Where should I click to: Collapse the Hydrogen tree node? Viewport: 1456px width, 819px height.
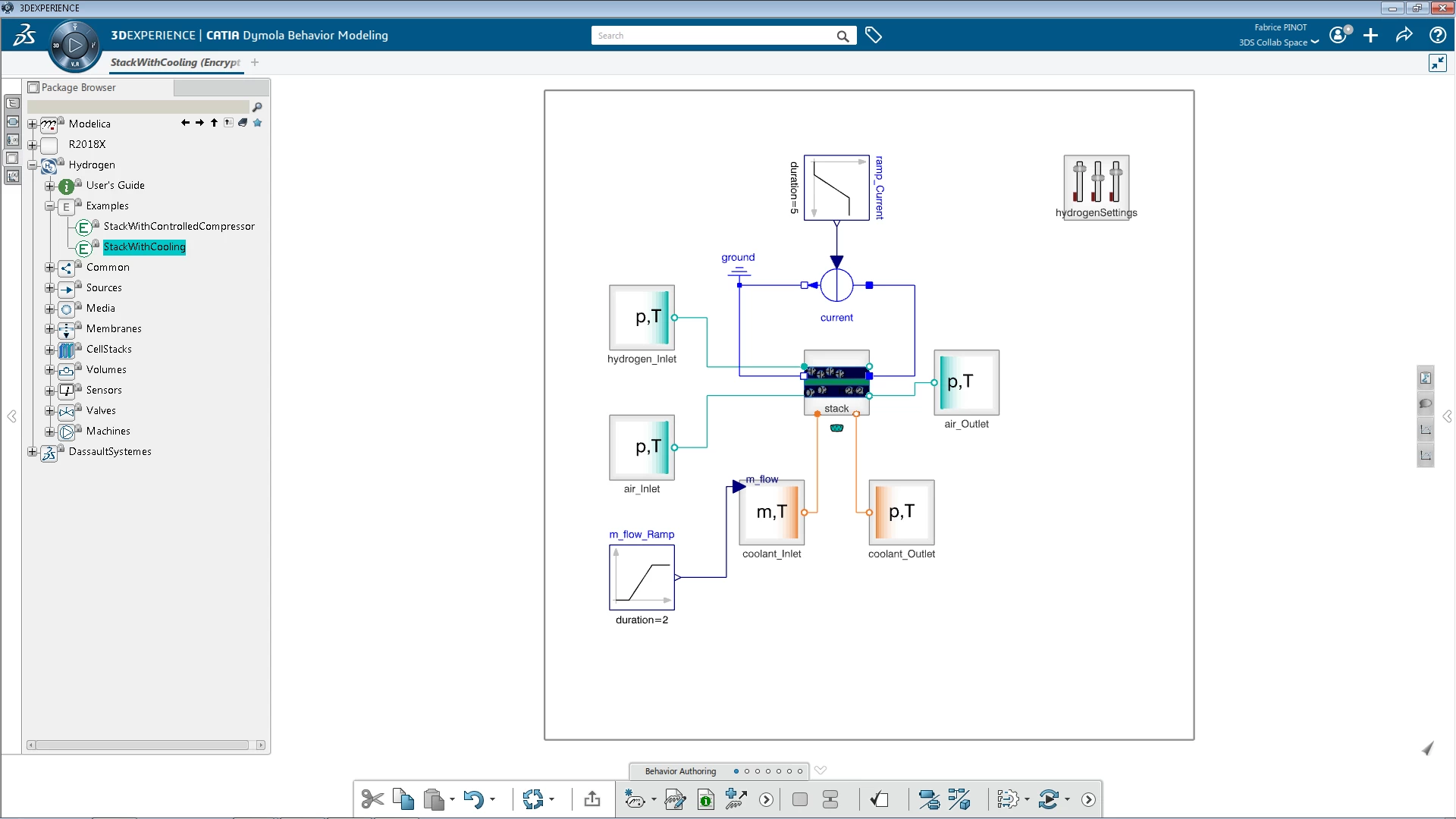[x=32, y=165]
